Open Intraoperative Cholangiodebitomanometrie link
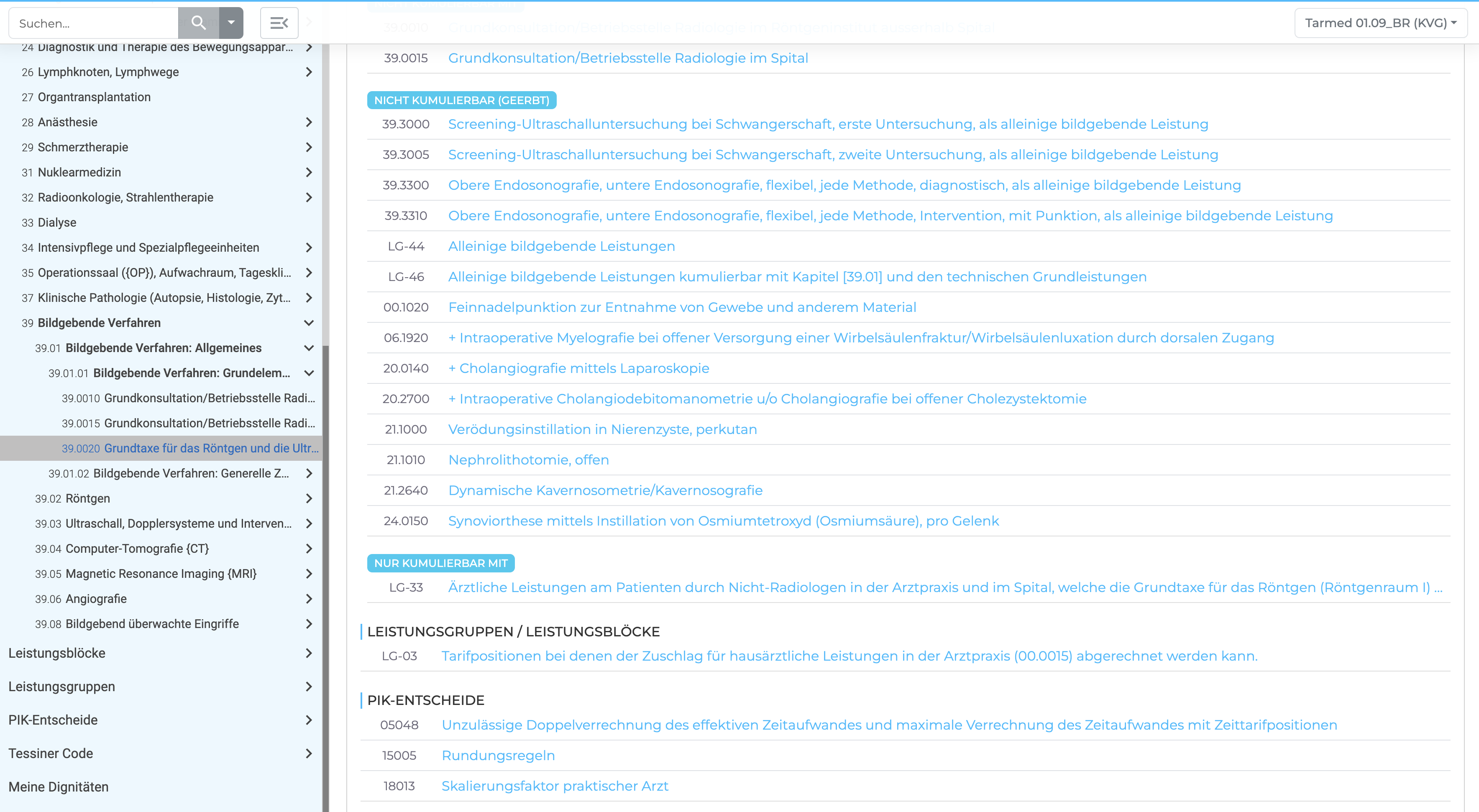Viewport: 1479px width, 812px height. click(768, 399)
